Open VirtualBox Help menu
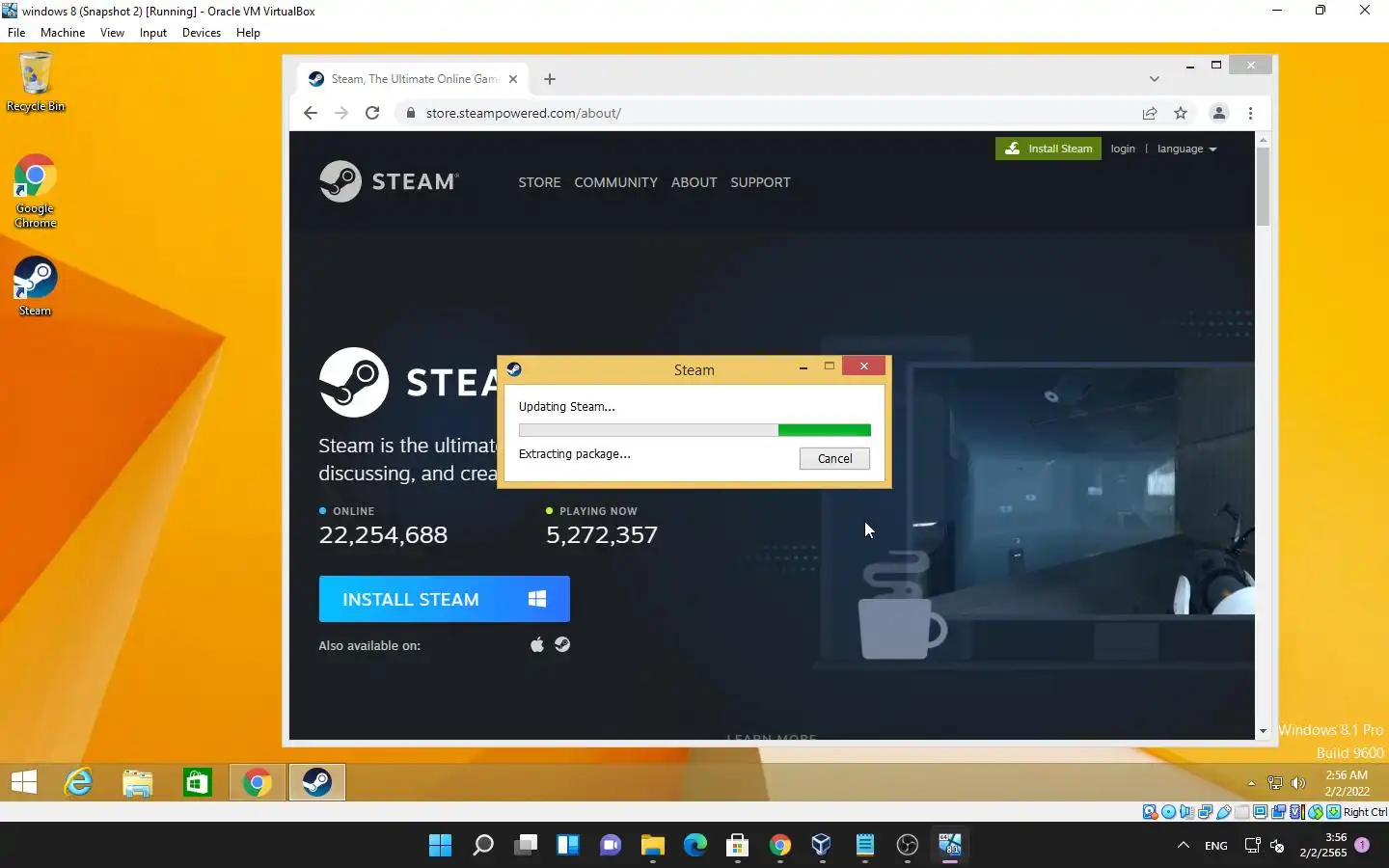 [x=248, y=33]
